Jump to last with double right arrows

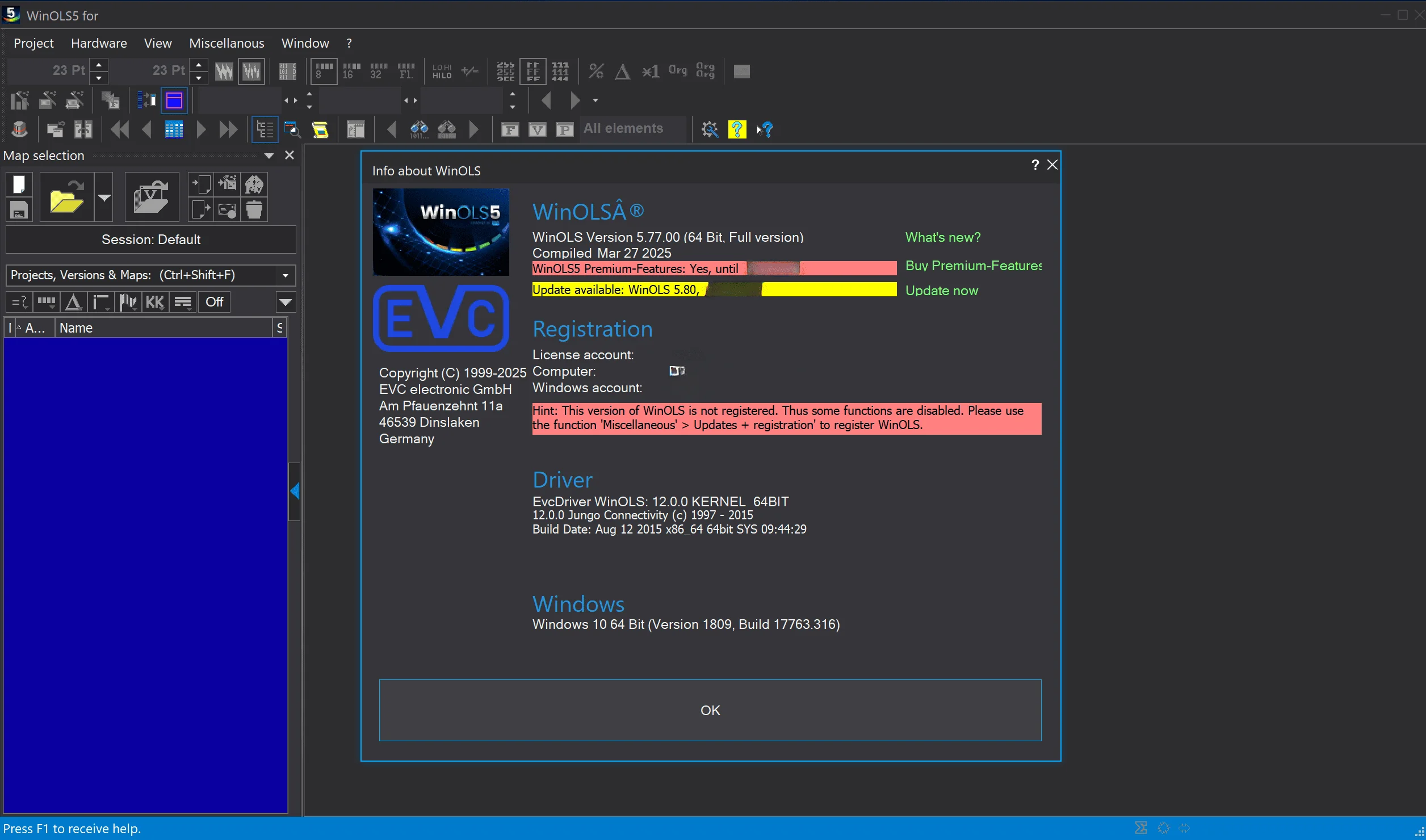228,130
